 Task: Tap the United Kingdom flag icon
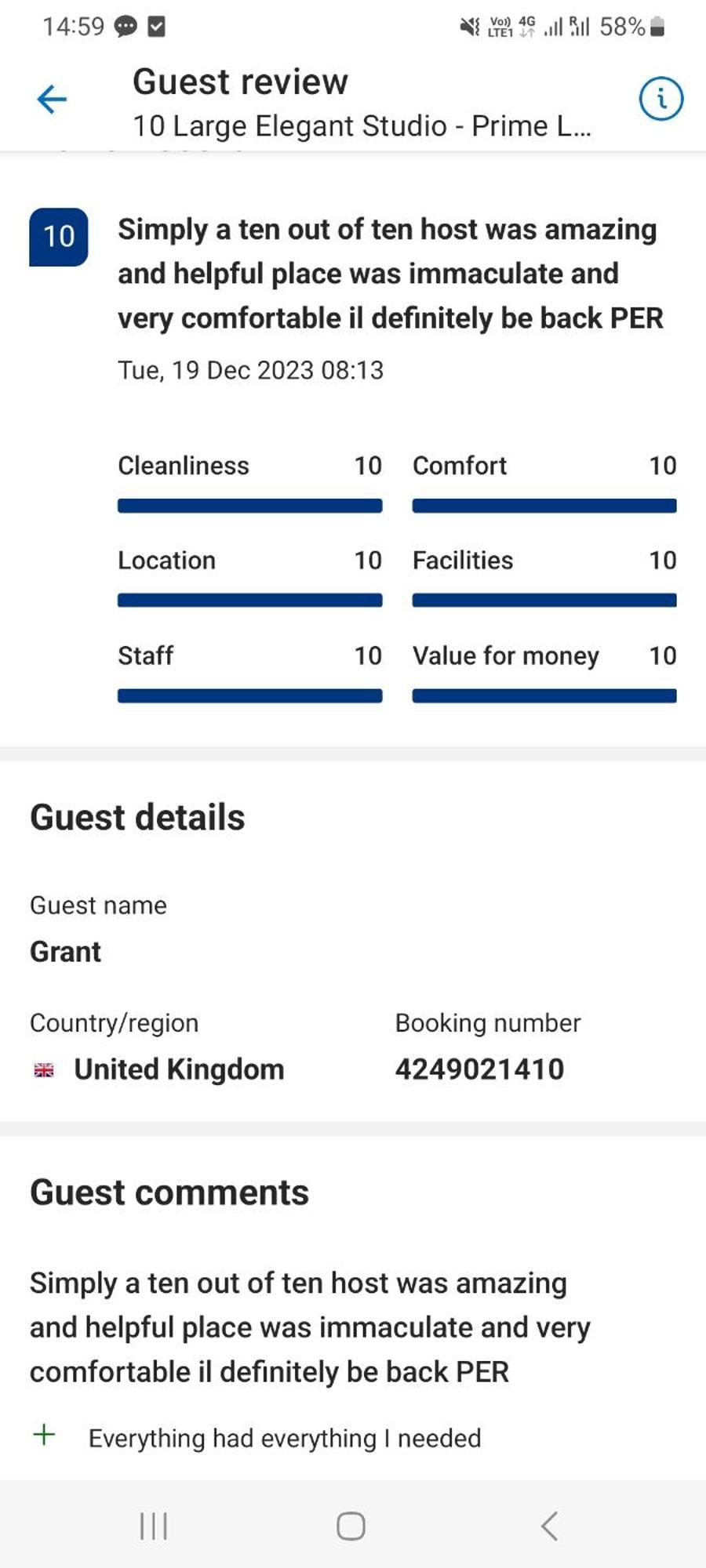click(44, 1069)
